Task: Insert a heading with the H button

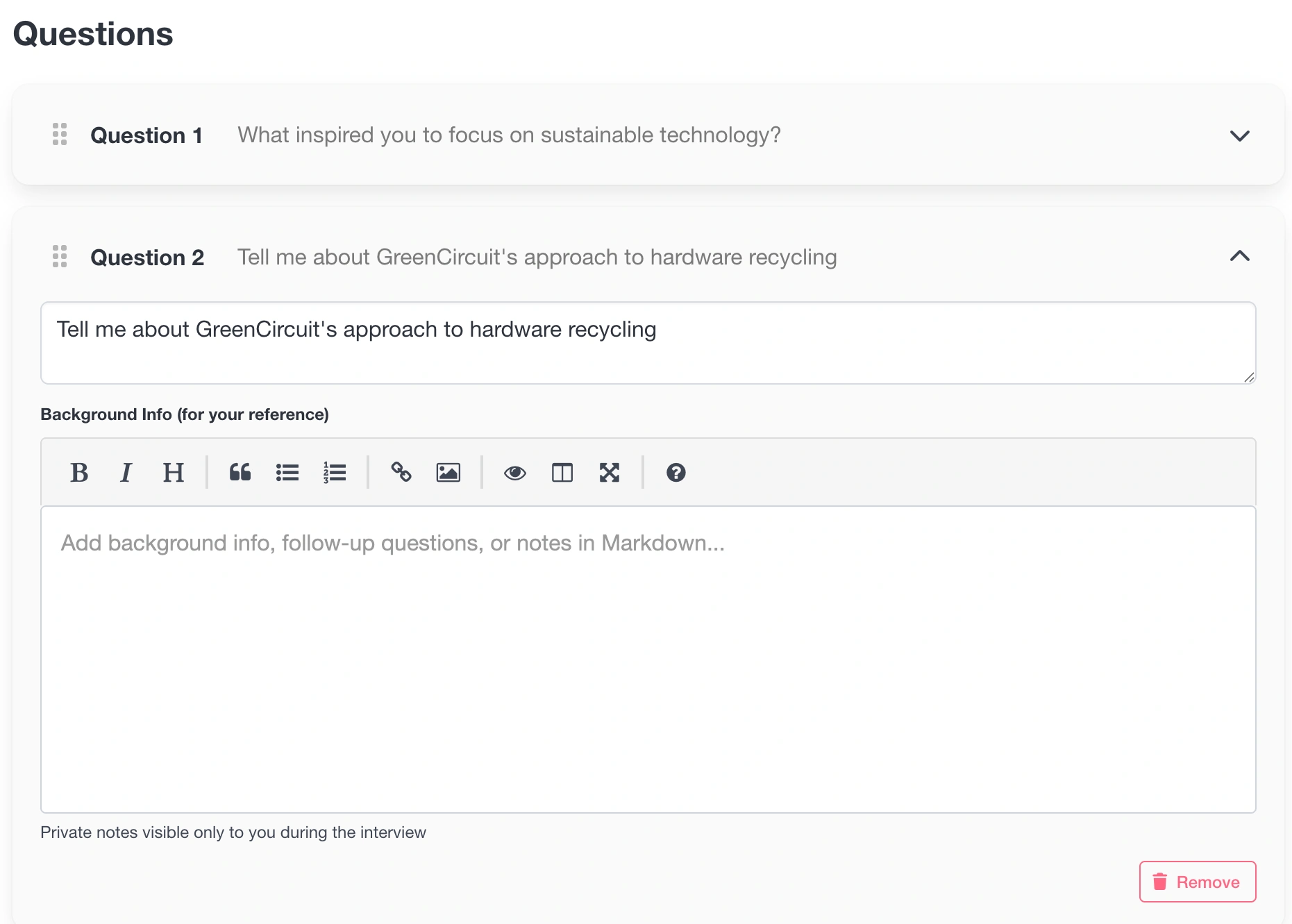Action: (173, 473)
